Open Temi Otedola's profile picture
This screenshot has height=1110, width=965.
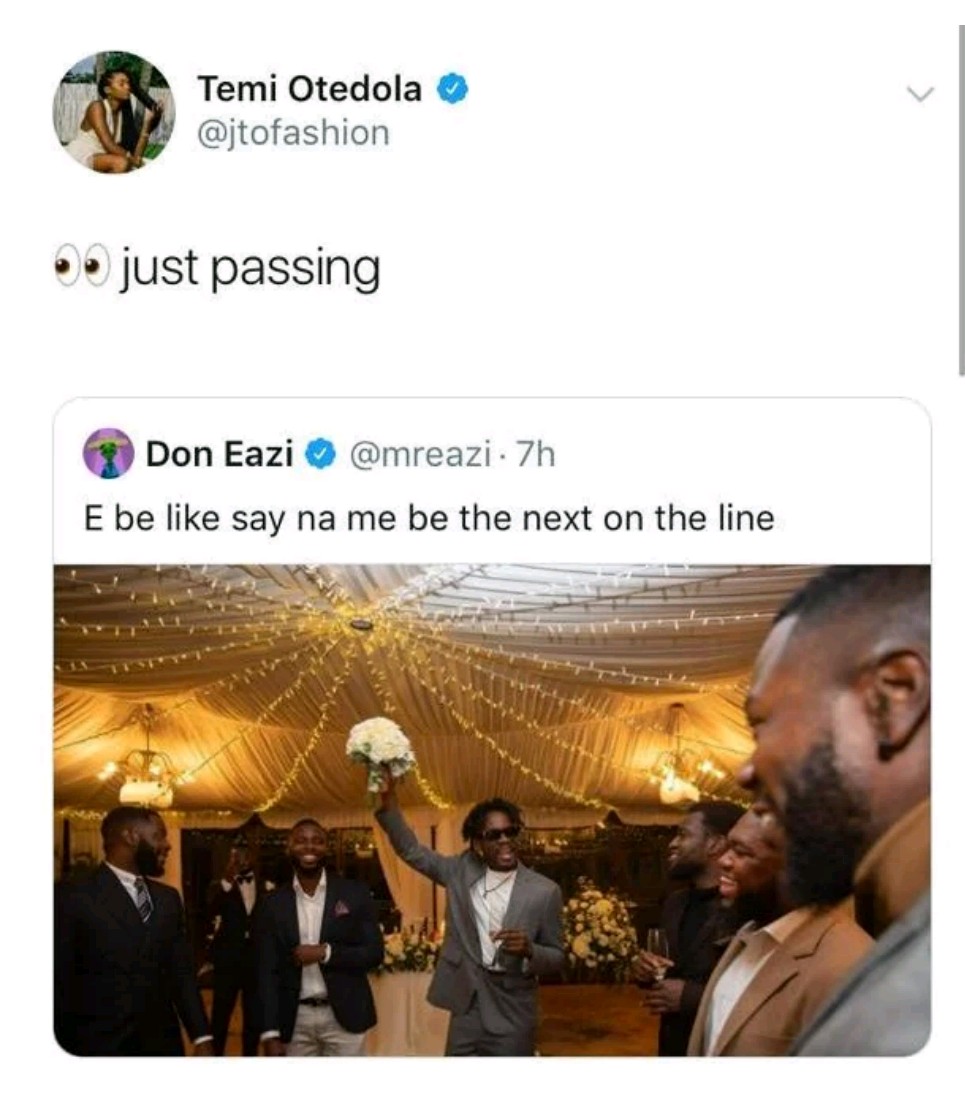113,111
